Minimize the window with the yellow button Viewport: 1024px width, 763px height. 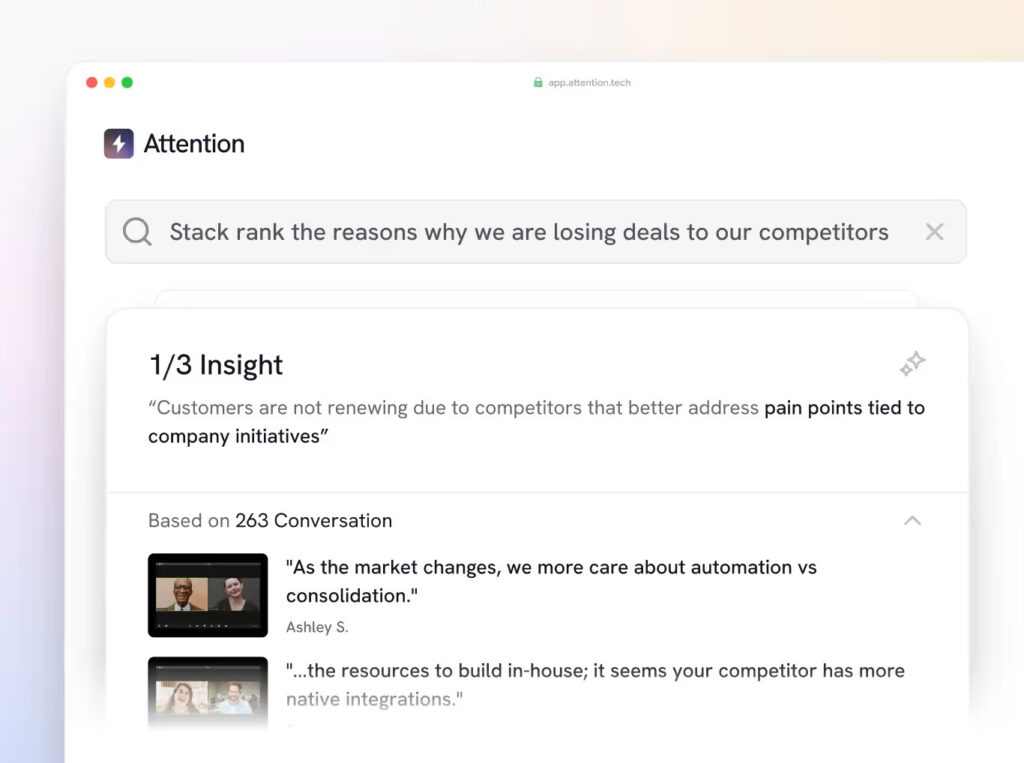pos(109,83)
